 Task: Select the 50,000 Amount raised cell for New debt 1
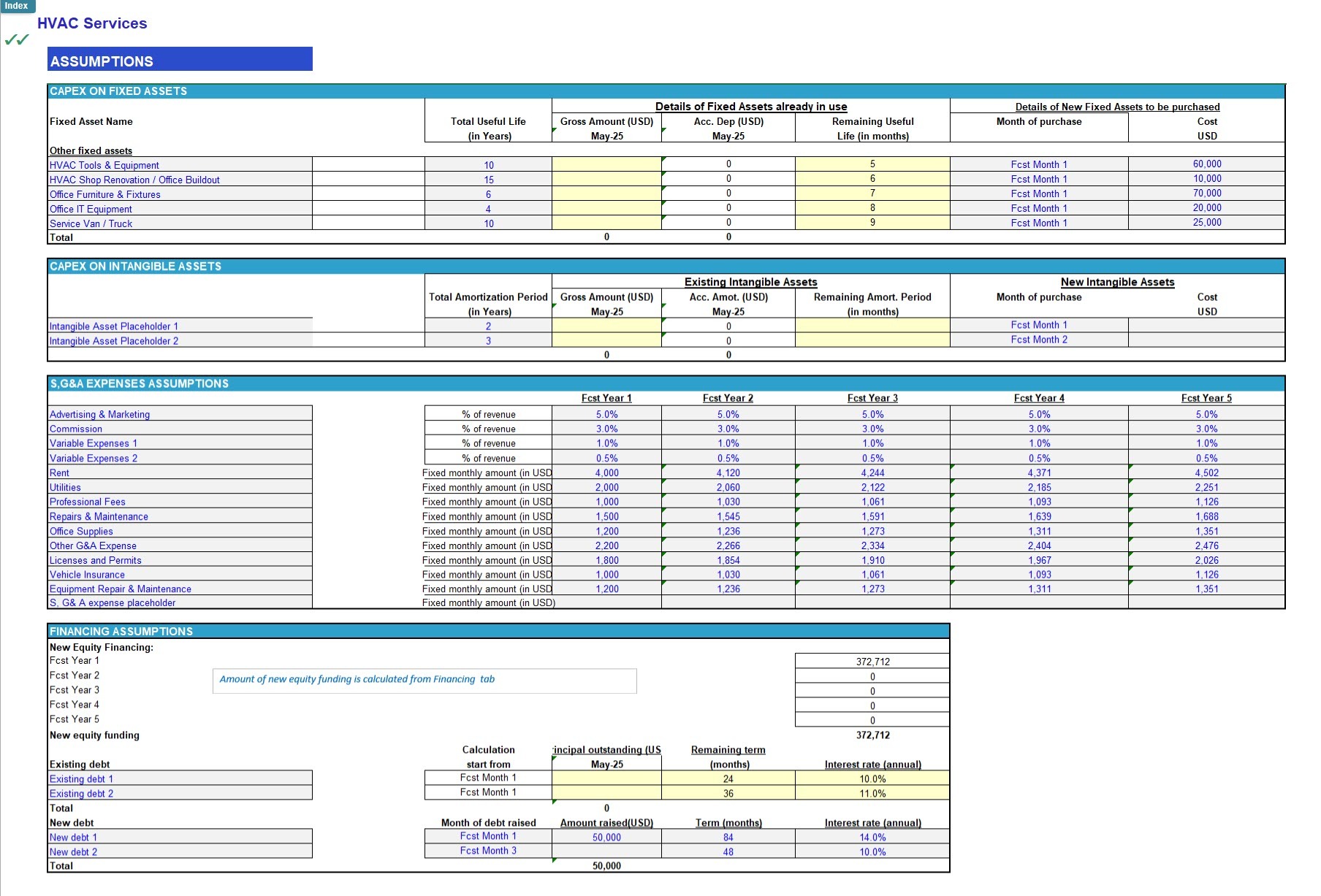[x=606, y=837]
